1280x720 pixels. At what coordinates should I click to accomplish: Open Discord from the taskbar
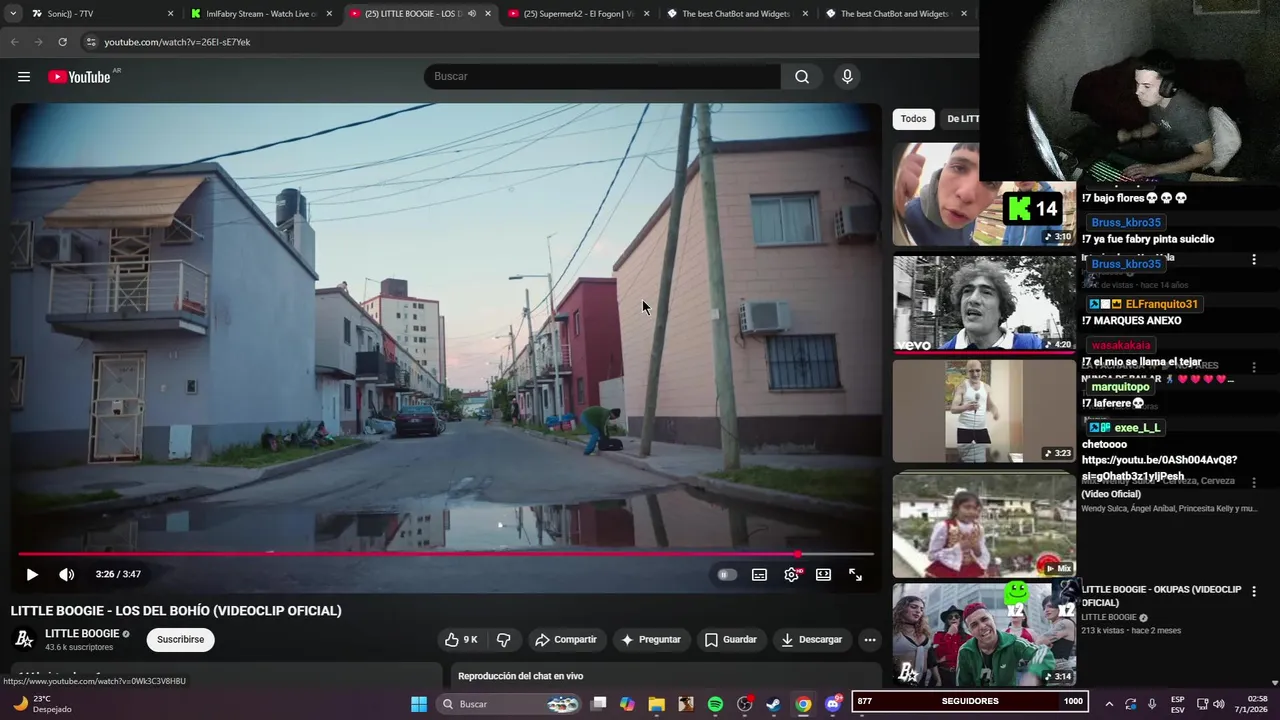coord(833,704)
